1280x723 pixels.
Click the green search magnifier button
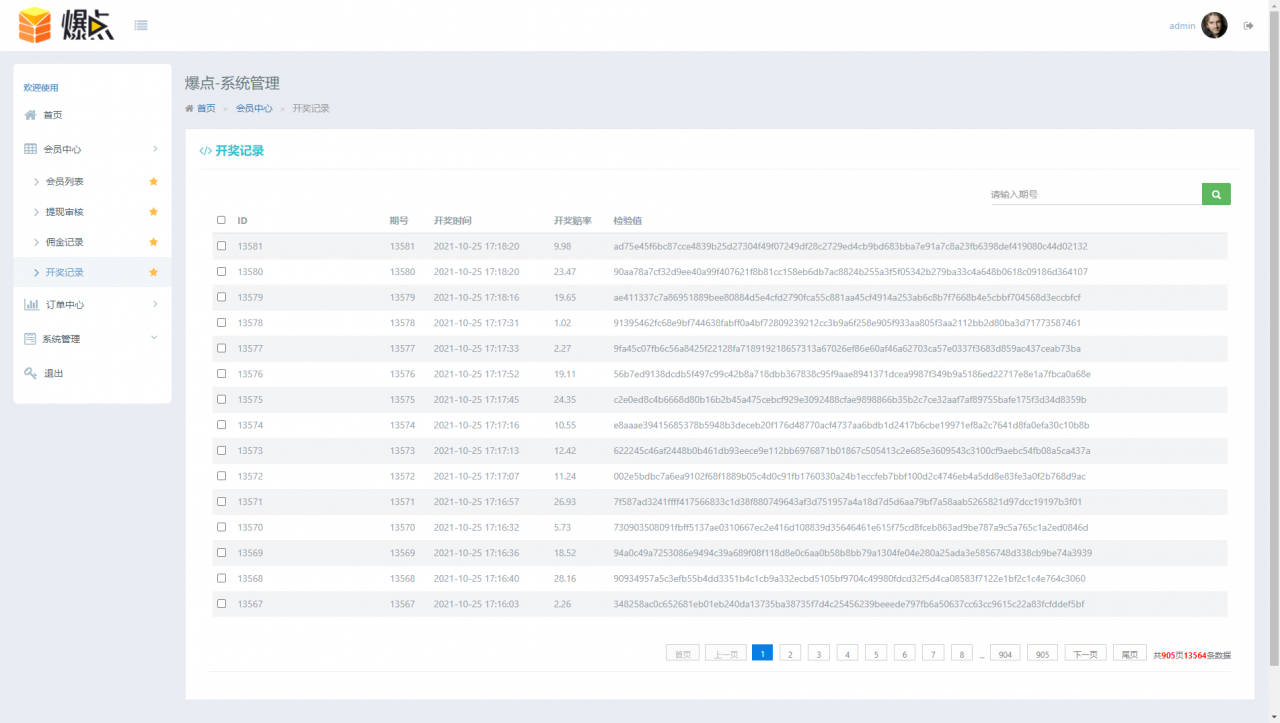[1216, 194]
